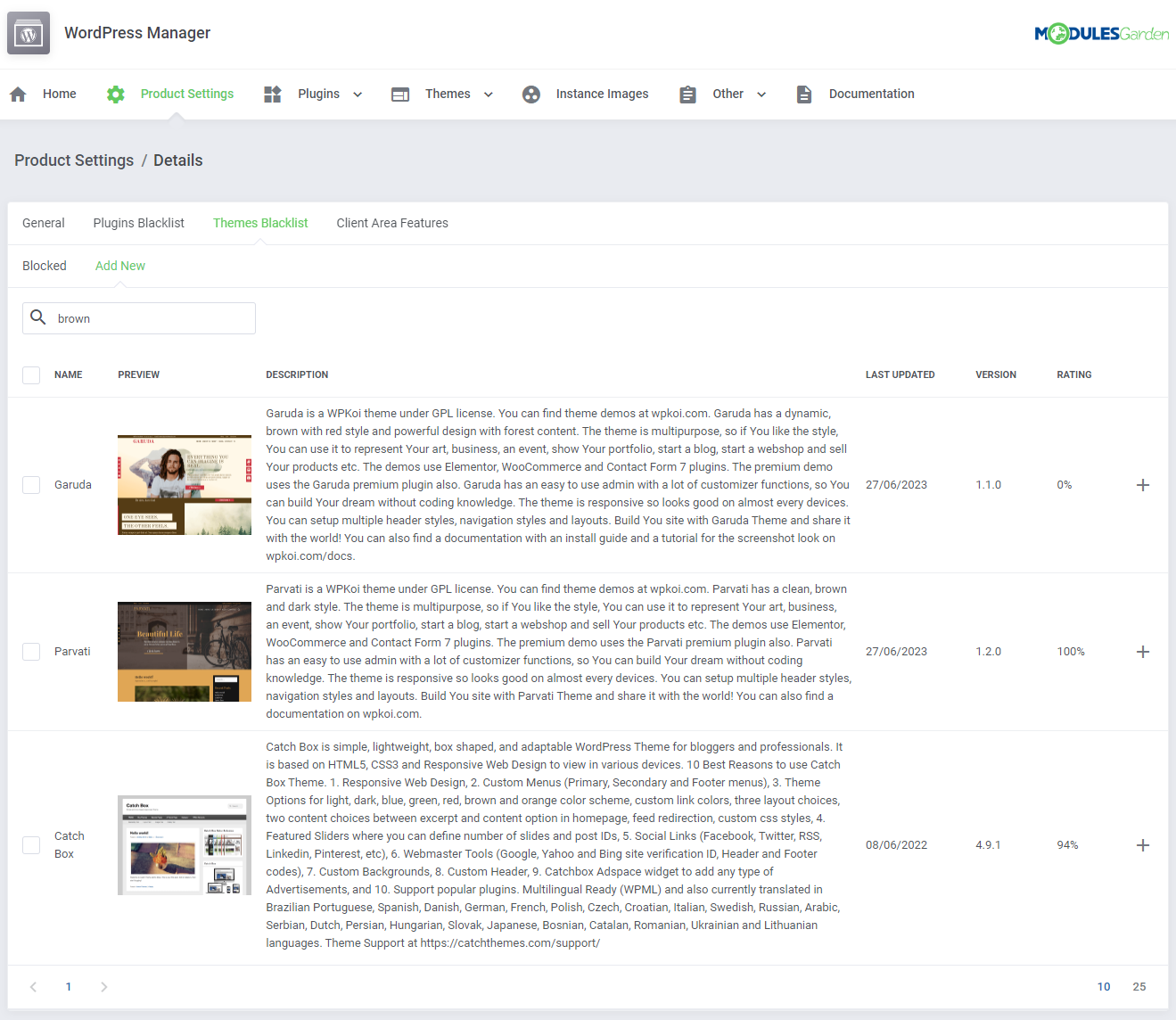Switch to the Blocked sub-tab

(45, 266)
